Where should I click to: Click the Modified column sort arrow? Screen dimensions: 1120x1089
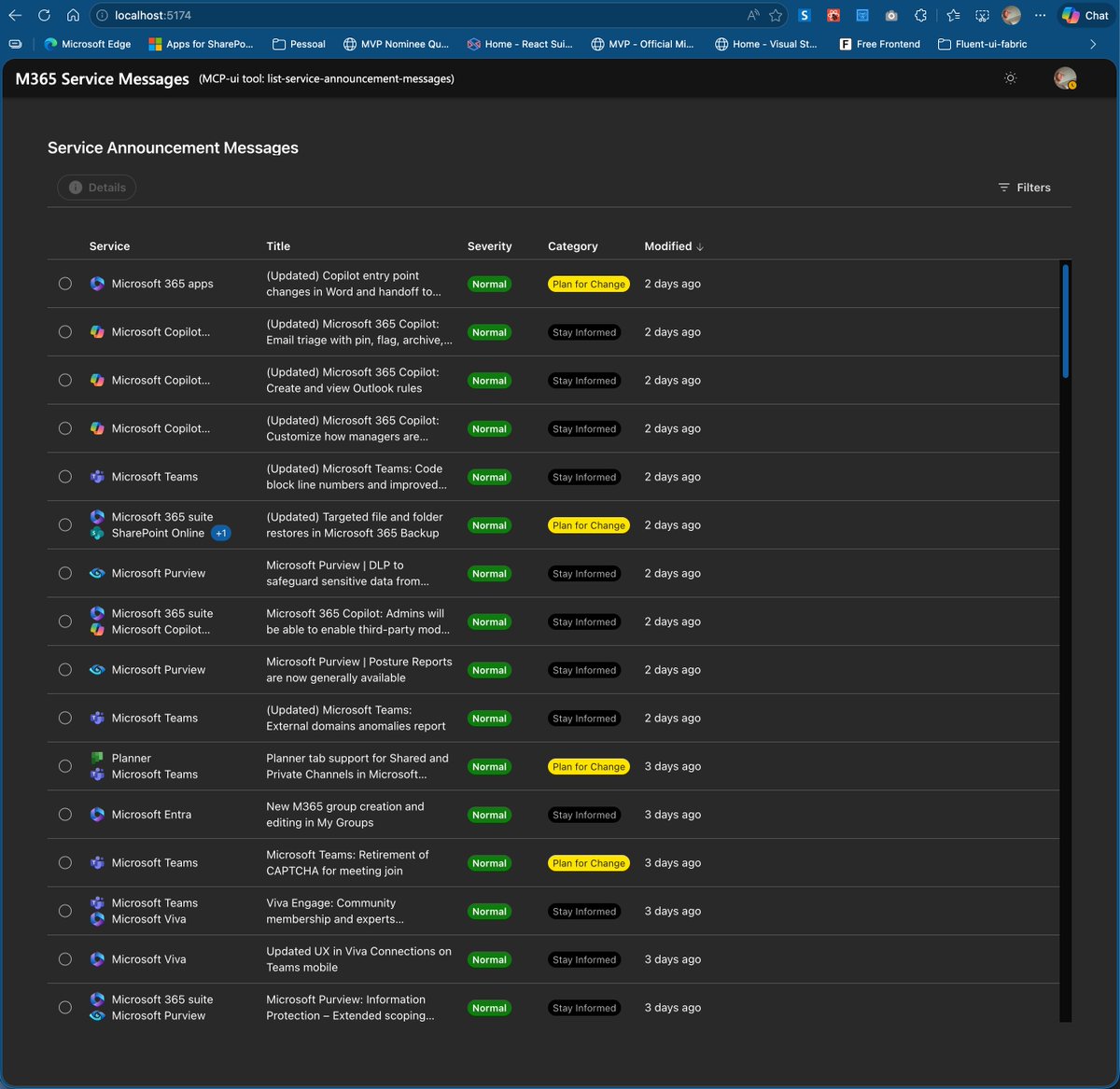coord(699,246)
